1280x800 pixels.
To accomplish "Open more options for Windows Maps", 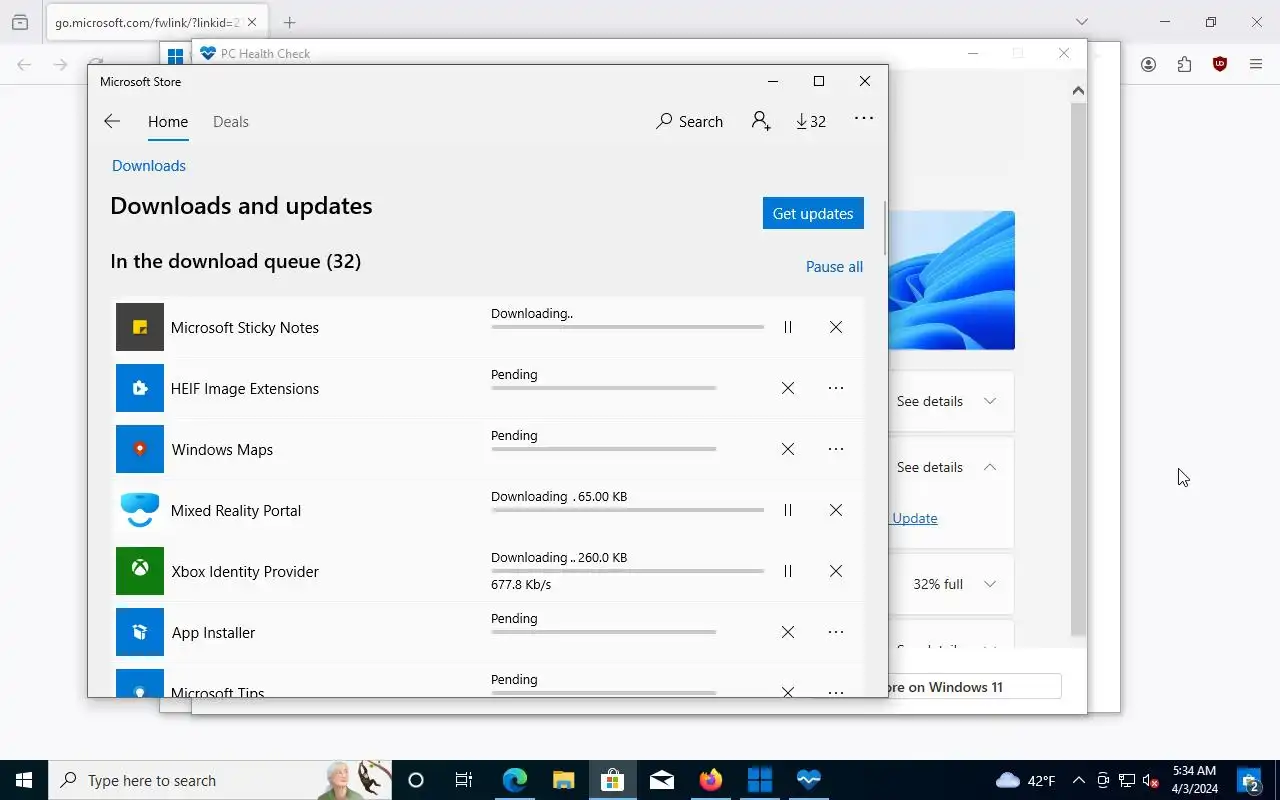I will (836, 449).
